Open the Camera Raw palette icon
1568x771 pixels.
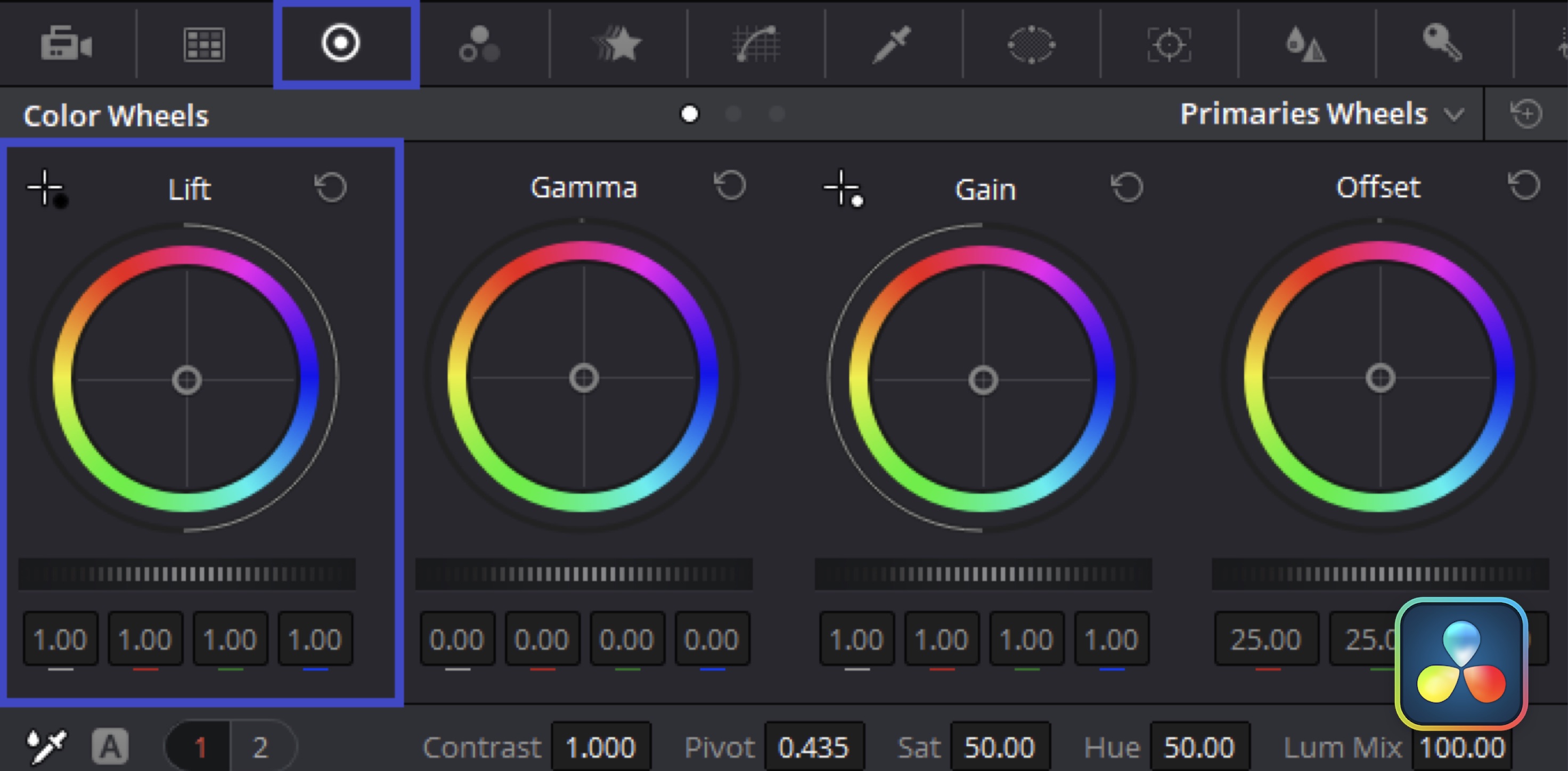coord(66,44)
